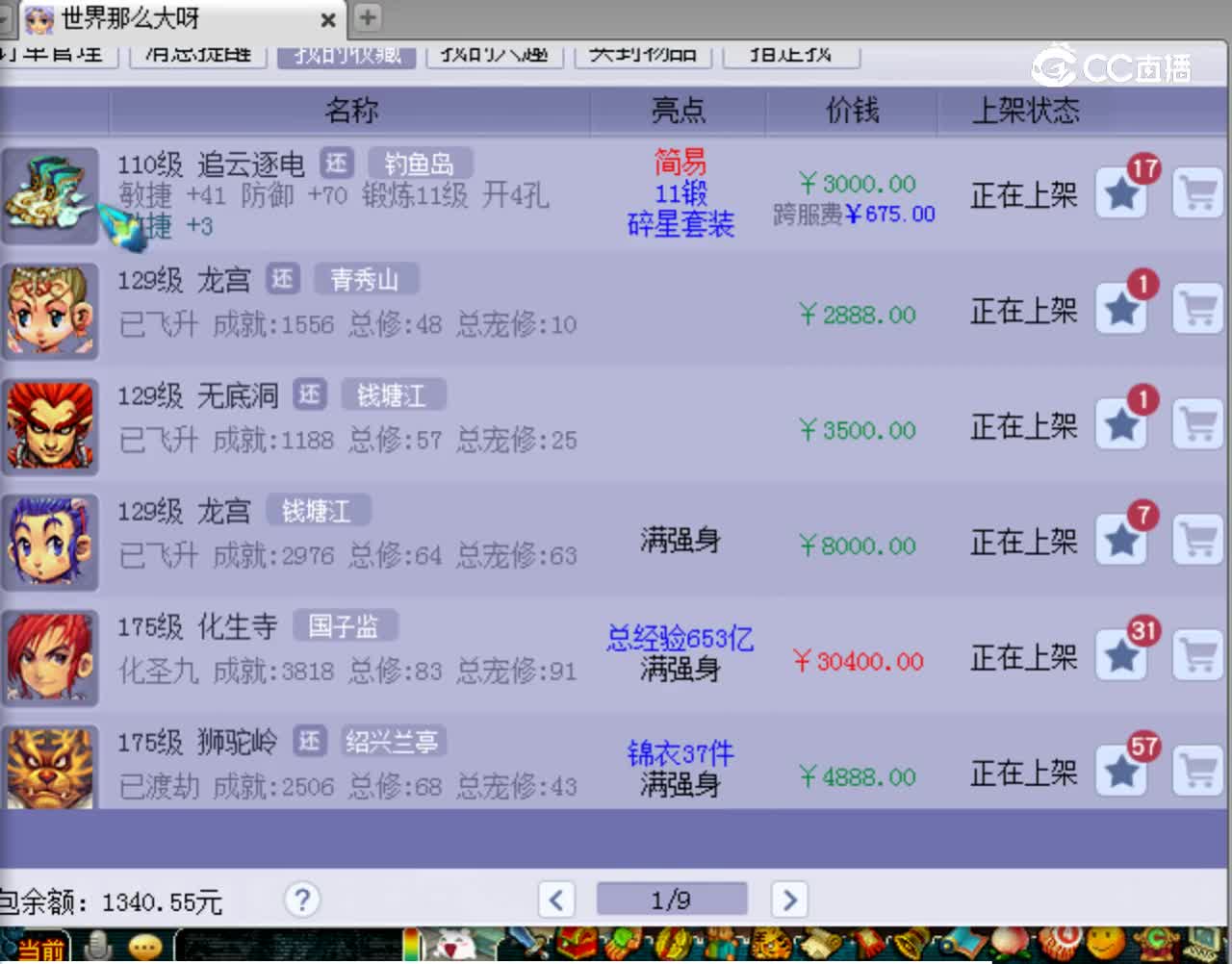This screenshot has height=964, width=1232.
Task: Toggle the favorite star on the 175级化生寺 listing
Action: (1121, 655)
